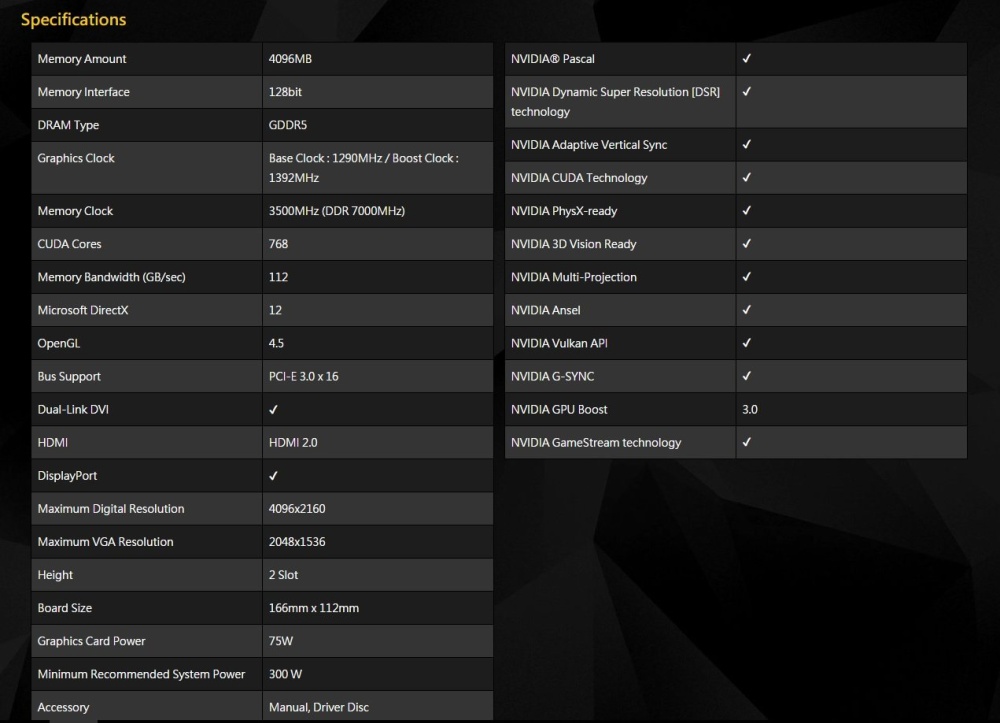Click the Dual-Link DVI checkmark
Image resolution: width=1000 pixels, height=723 pixels.
[x=273, y=410]
